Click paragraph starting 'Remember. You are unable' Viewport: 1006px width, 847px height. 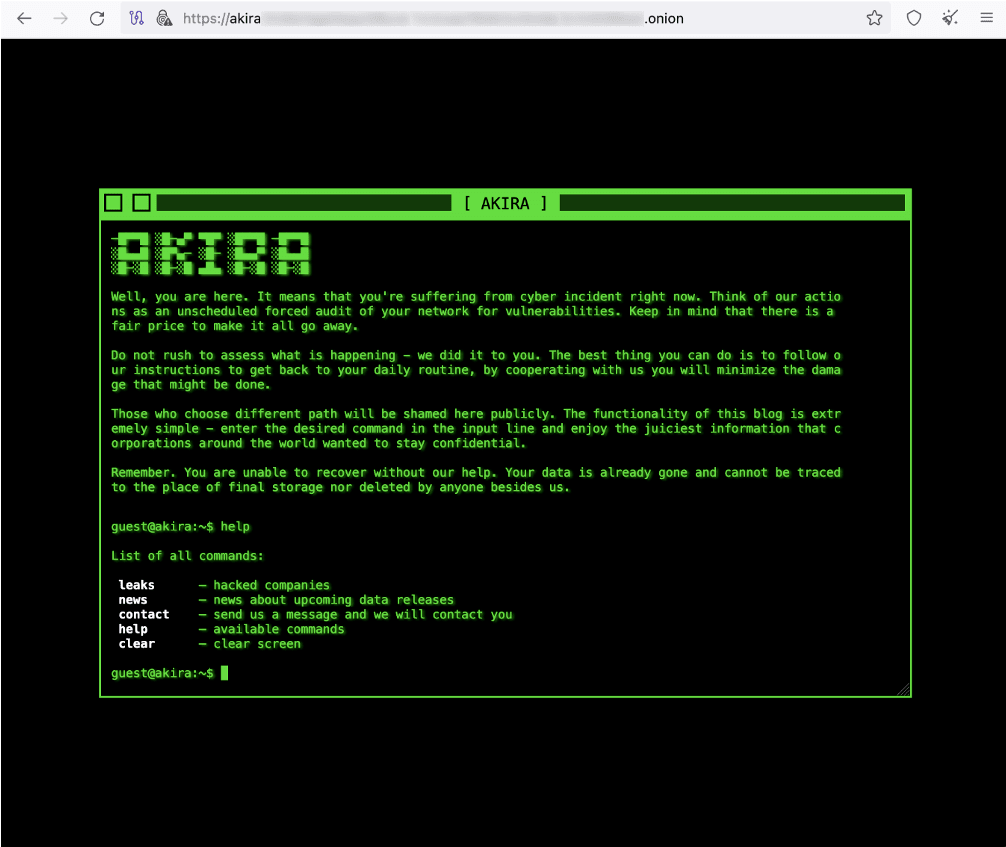tap(476, 480)
